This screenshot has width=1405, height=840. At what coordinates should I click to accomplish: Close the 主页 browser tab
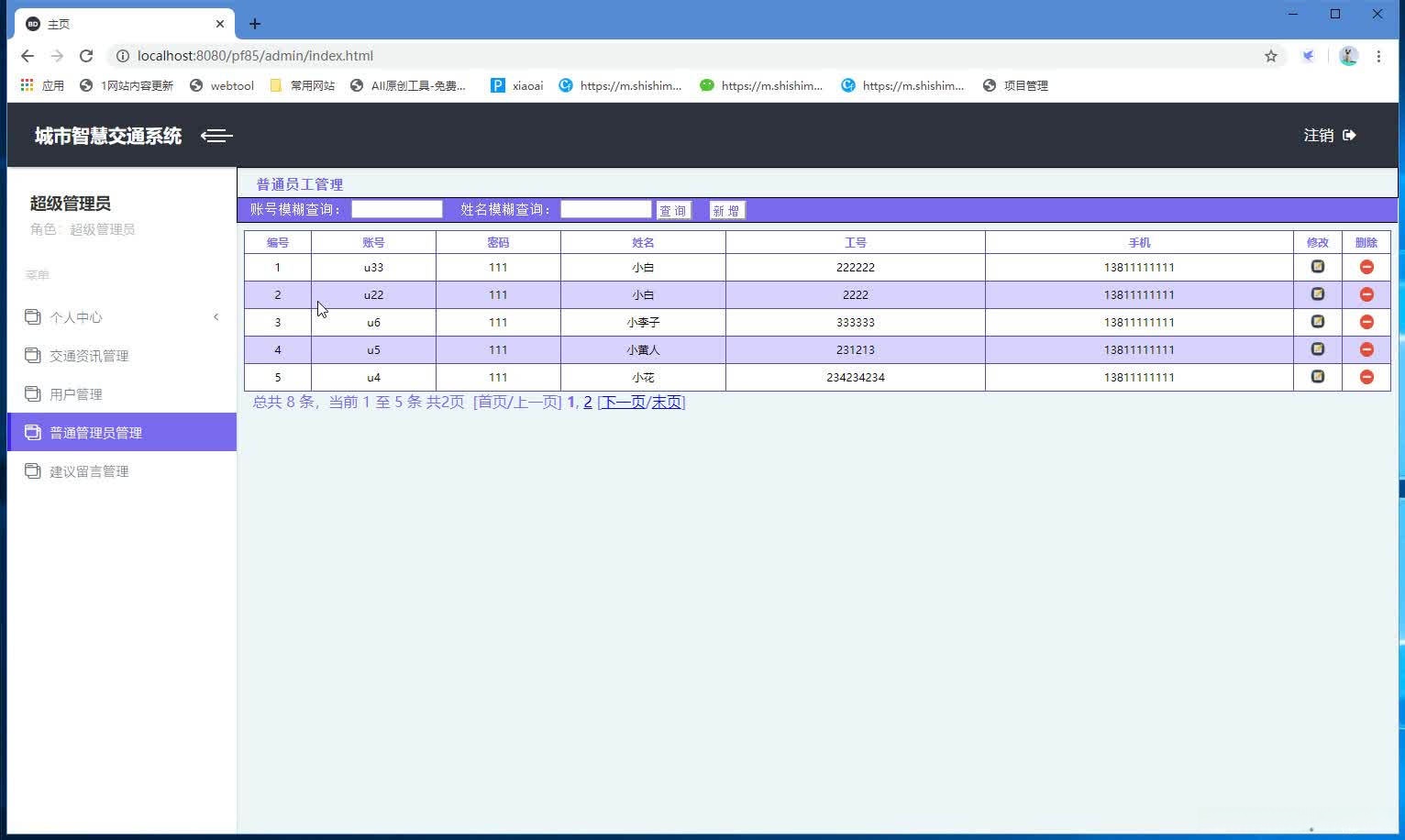point(220,24)
